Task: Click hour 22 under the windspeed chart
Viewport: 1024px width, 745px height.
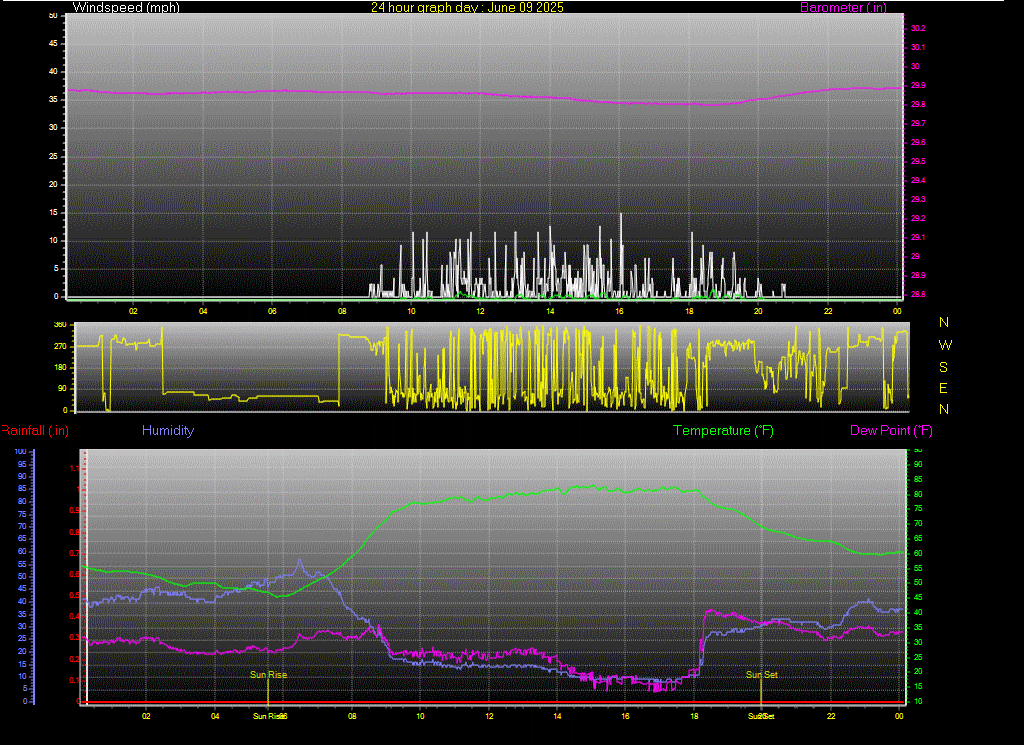Action: (x=828, y=311)
